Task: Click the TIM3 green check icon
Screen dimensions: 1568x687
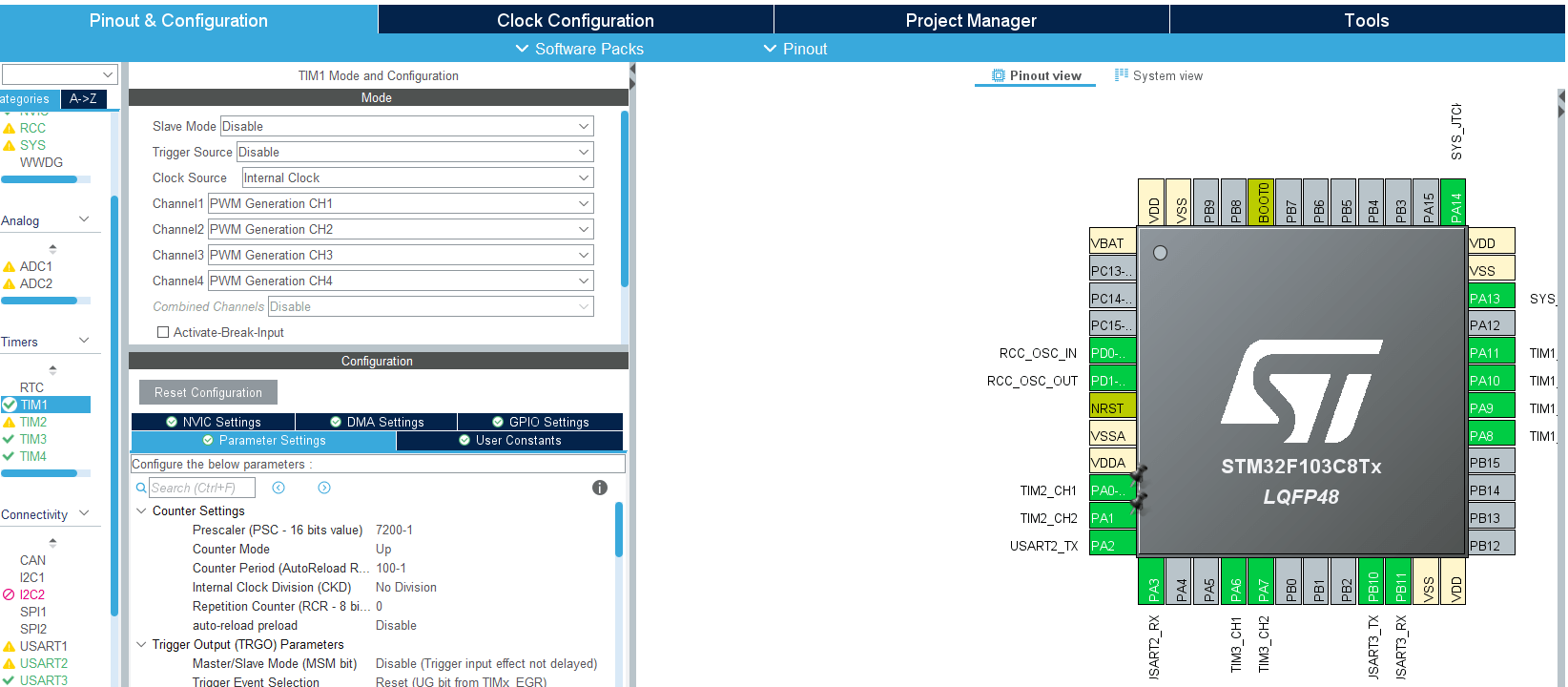Action: (x=10, y=439)
